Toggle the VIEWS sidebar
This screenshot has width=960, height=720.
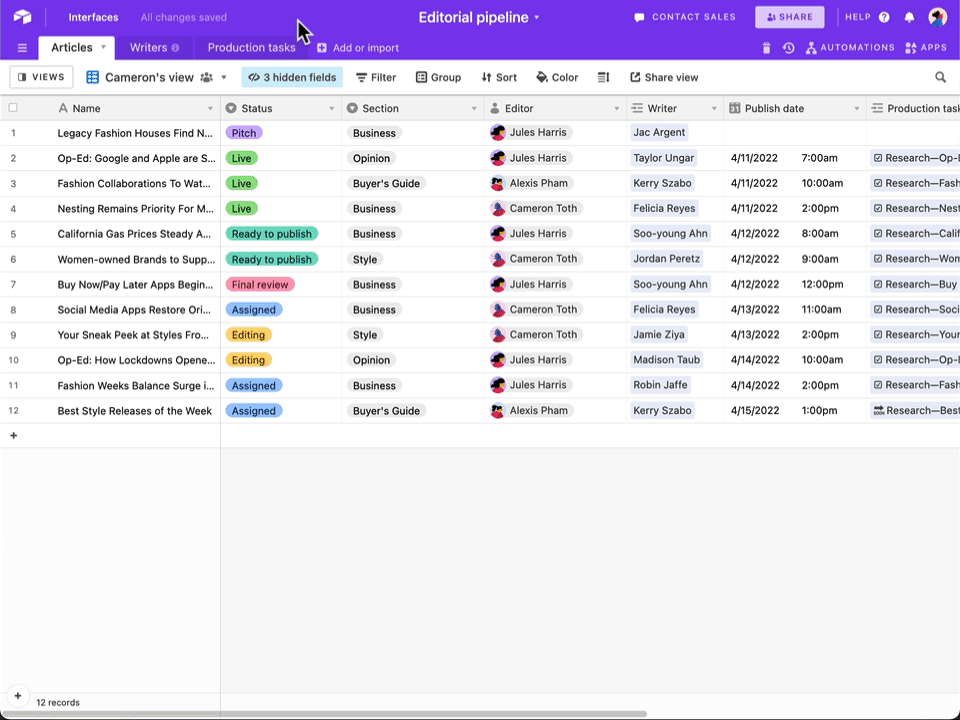point(41,77)
